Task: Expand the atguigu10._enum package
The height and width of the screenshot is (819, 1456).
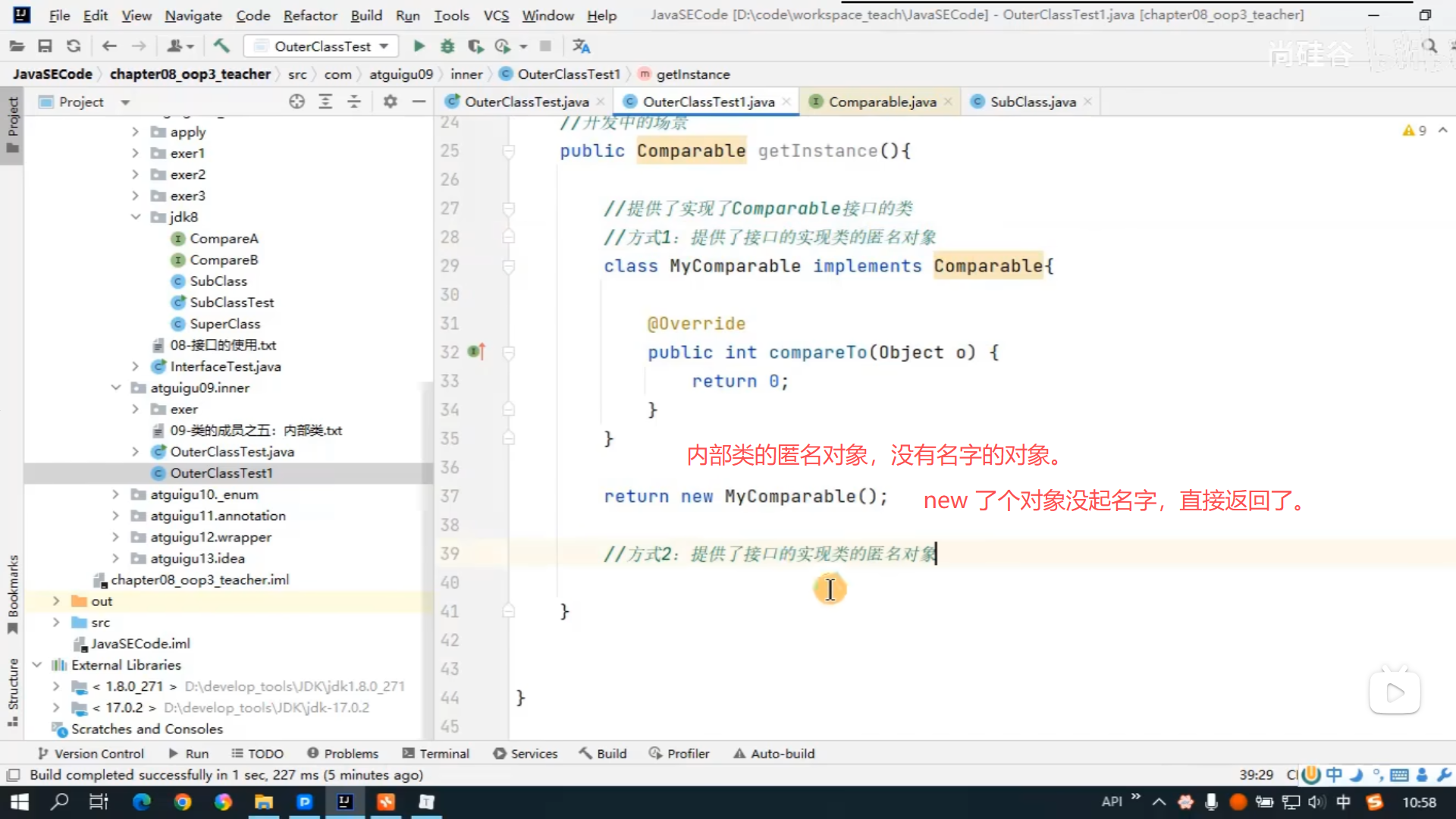Action: (x=116, y=494)
